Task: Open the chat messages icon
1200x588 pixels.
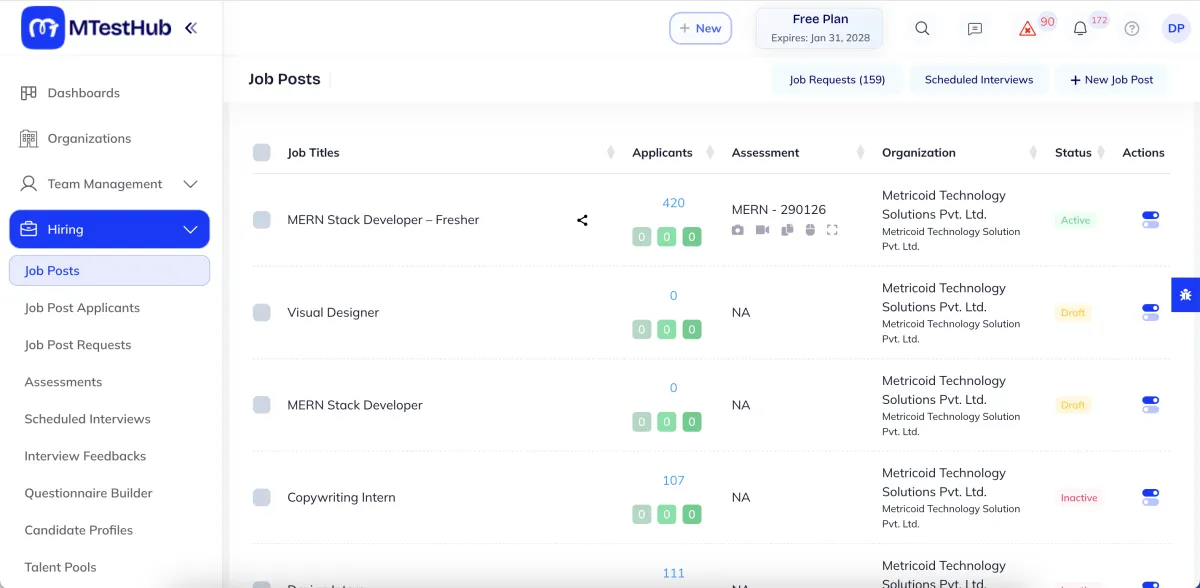Action: click(x=975, y=29)
